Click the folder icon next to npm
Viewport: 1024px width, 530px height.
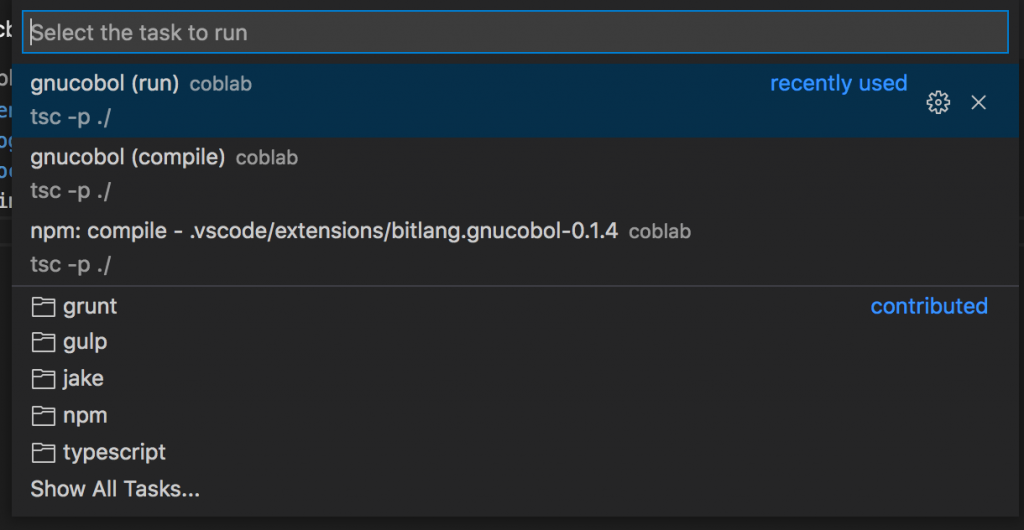coord(43,416)
